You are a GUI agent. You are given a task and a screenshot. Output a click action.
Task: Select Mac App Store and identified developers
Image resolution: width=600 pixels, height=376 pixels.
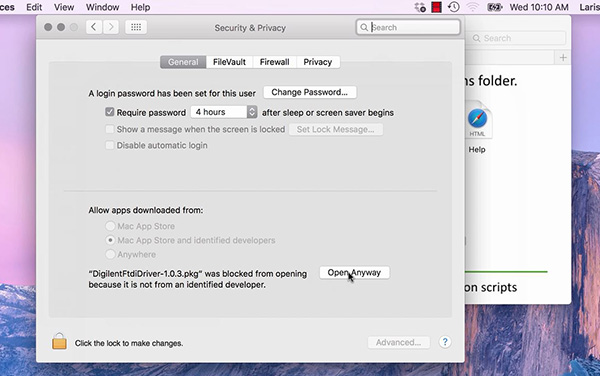tap(110, 240)
